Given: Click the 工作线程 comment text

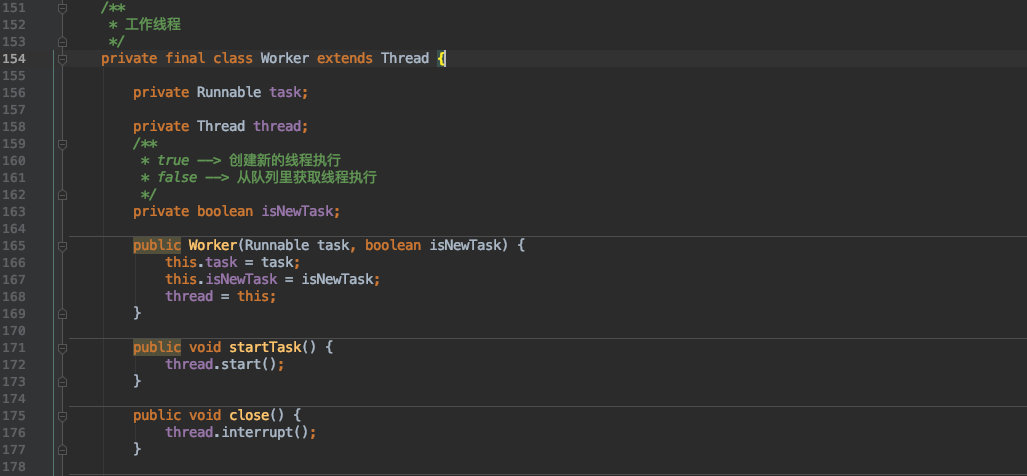Looking at the screenshot, I should click(x=153, y=25).
